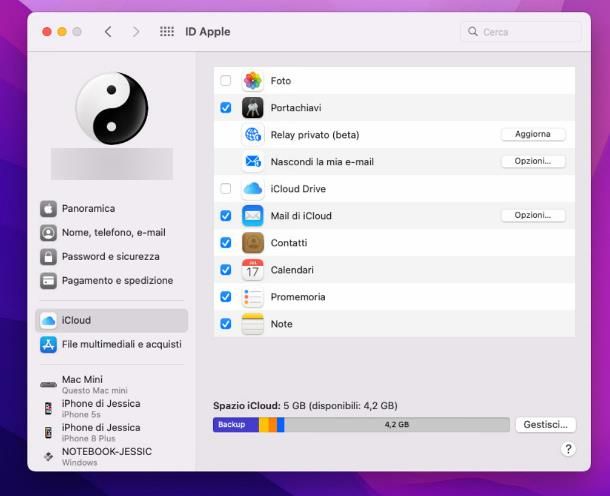This screenshot has height=496, width=610.
Task: Click the Note notepad icon
Action: (x=252, y=324)
